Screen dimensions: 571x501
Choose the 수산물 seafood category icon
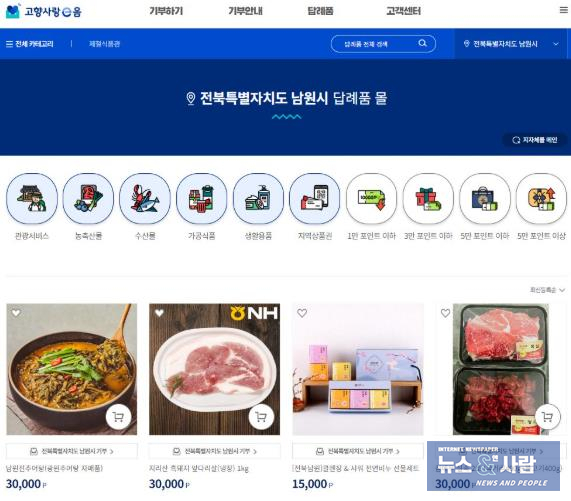pos(145,198)
